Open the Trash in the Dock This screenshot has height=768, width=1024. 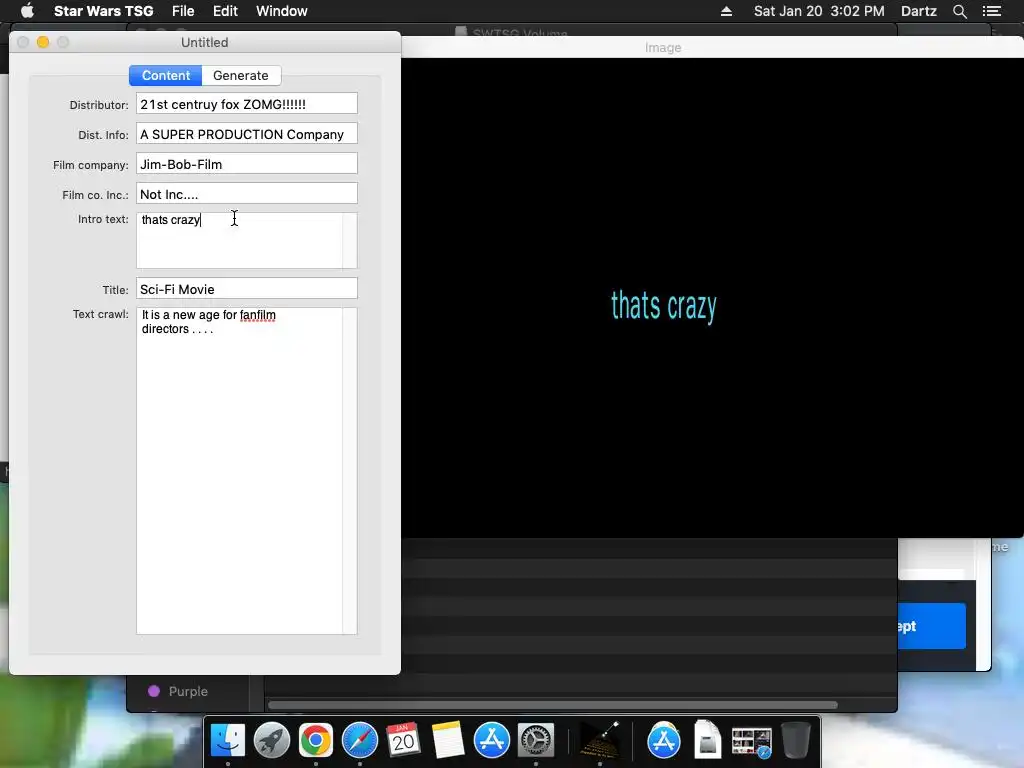(795, 740)
